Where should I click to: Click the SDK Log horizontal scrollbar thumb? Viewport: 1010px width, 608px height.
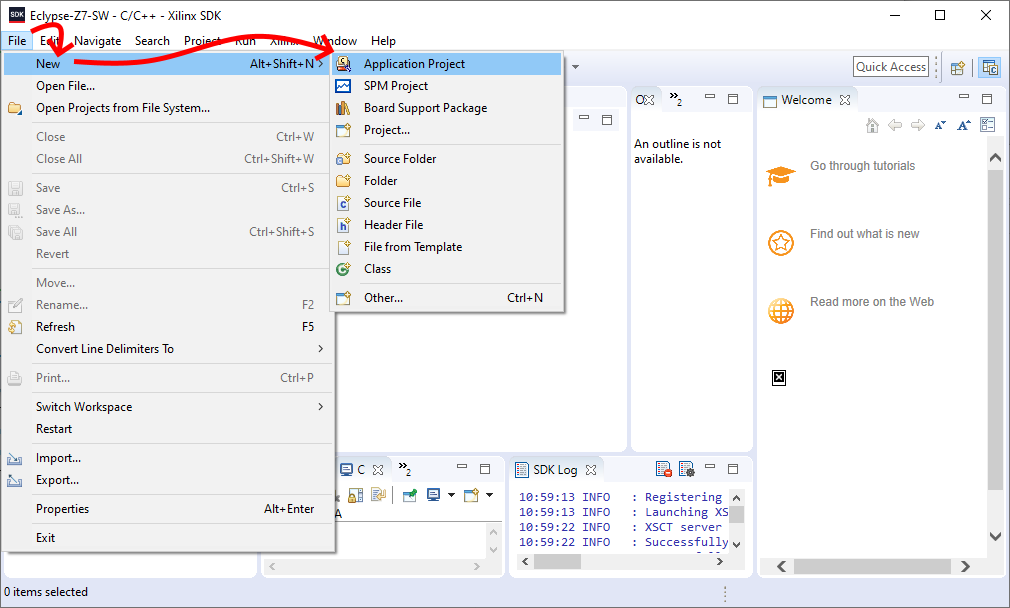pos(557,562)
